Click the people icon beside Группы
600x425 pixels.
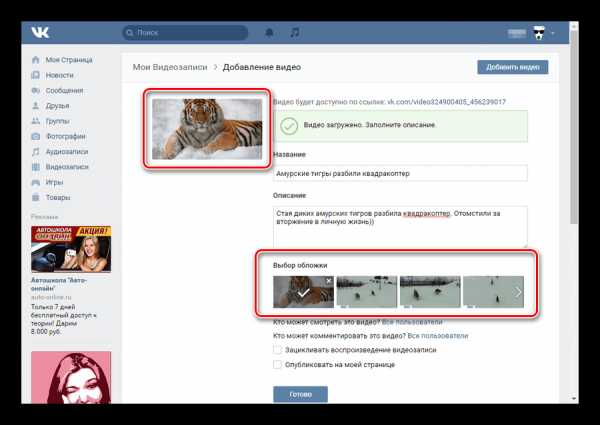click(x=36, y=121)
